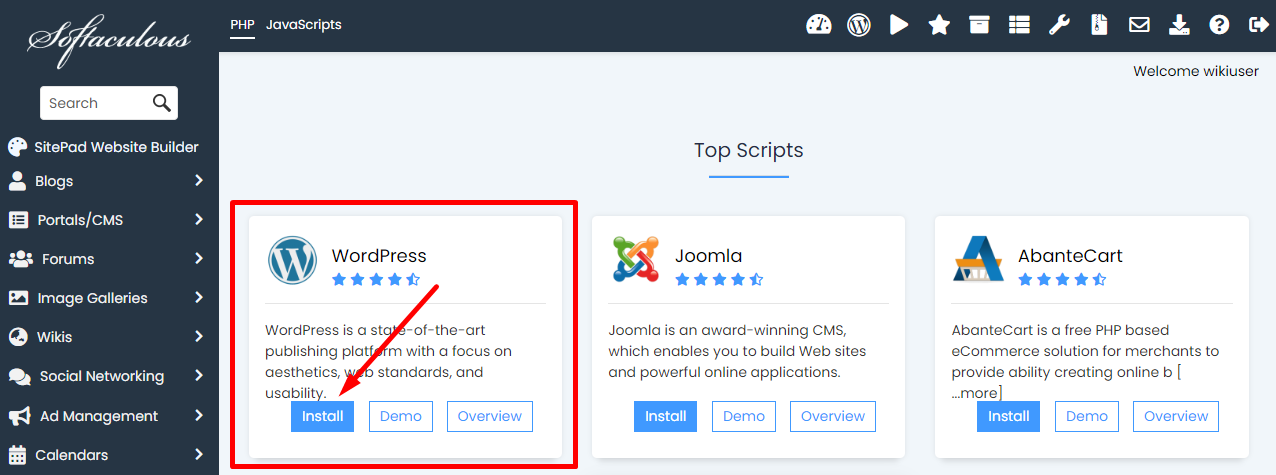The image size is (1276, 475).
Task: View the AbanteCart Overview
Action: click(1176, 416)
